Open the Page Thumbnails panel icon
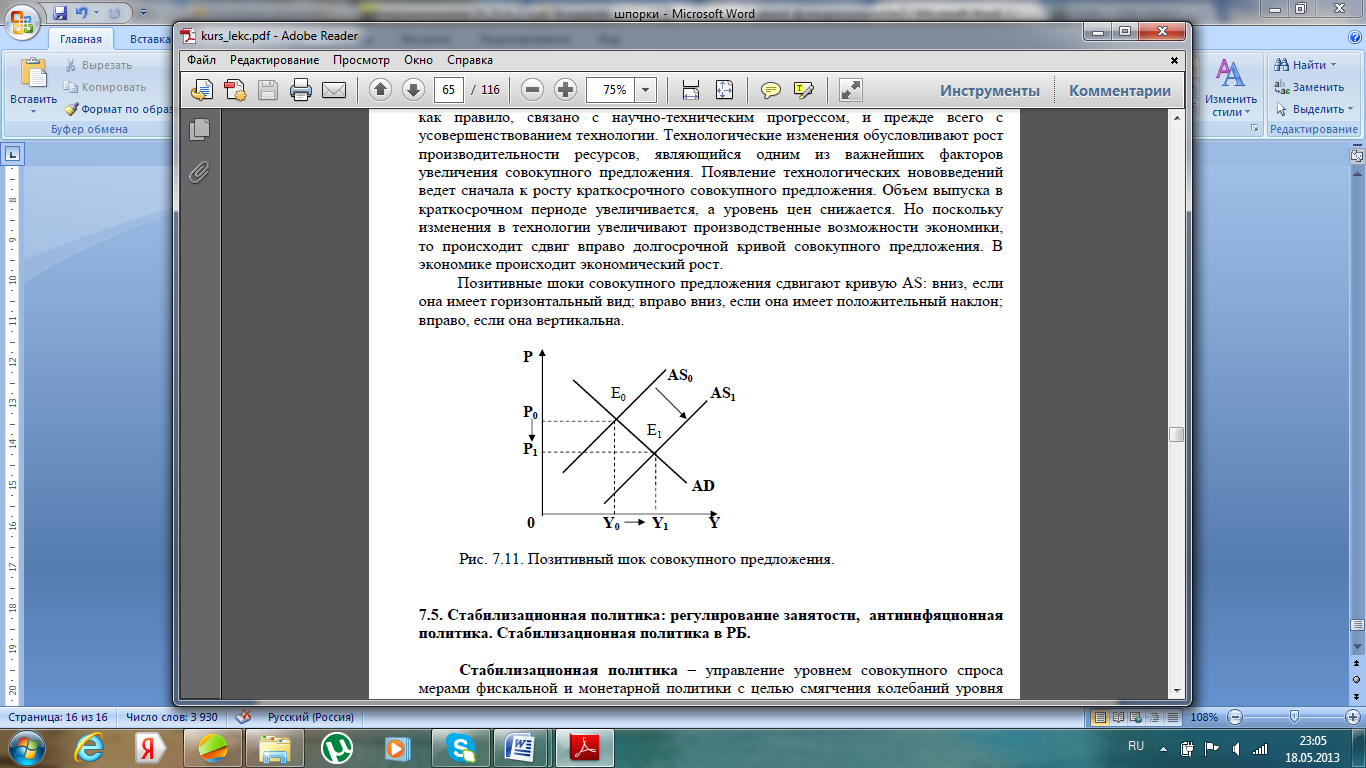 point(200,129)
